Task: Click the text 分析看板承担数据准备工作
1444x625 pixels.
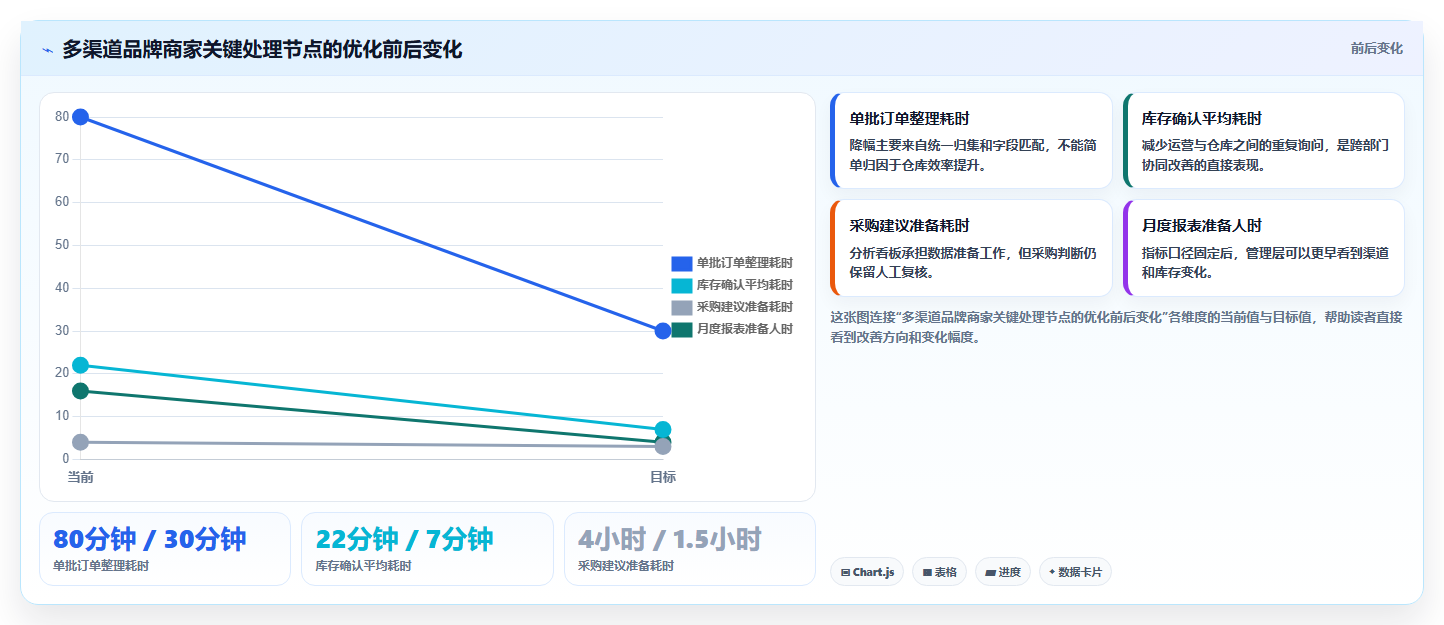Action: (x=930, y=253)
